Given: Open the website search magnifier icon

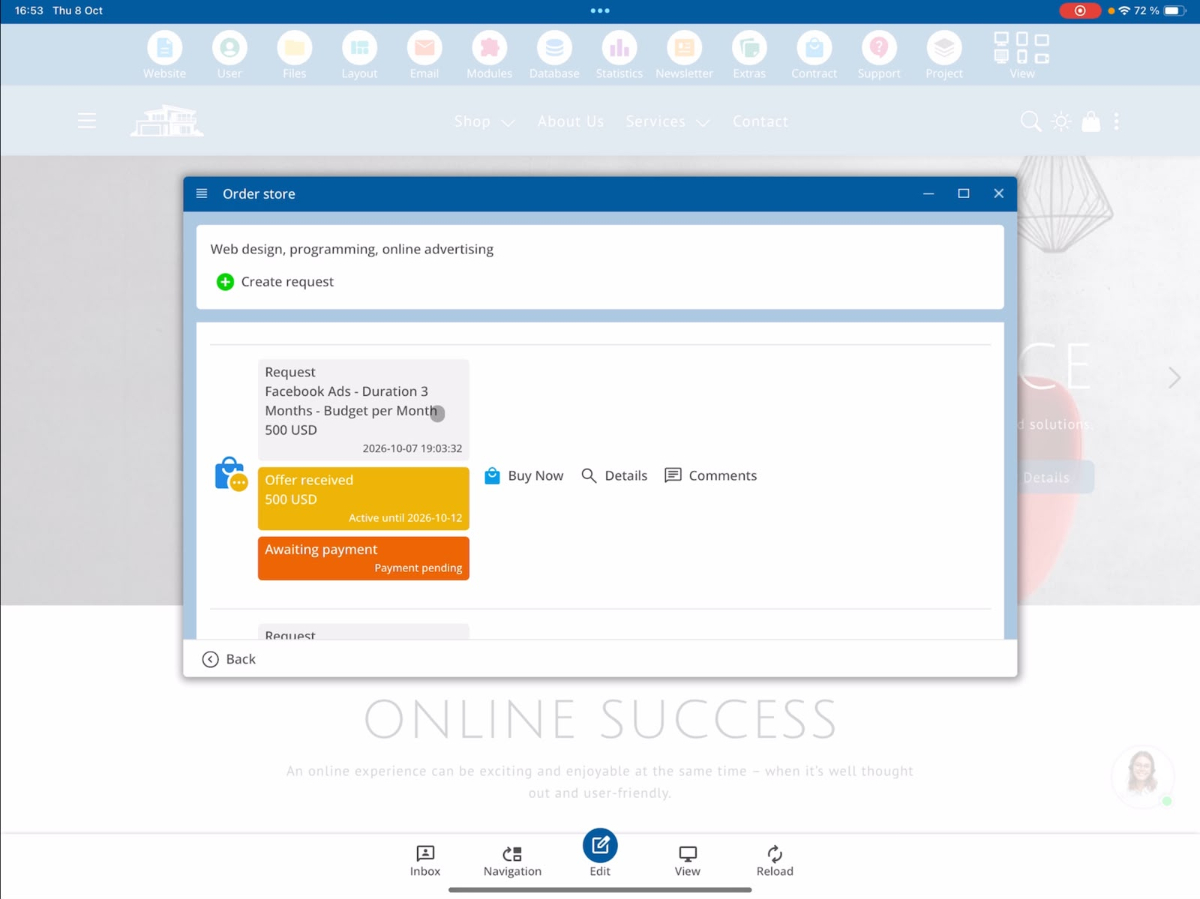Looking at the screenshot, I should tap(1030, 122).
